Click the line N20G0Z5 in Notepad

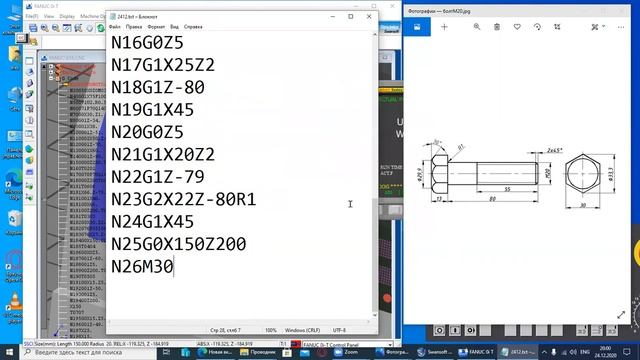tap(147, 132)
